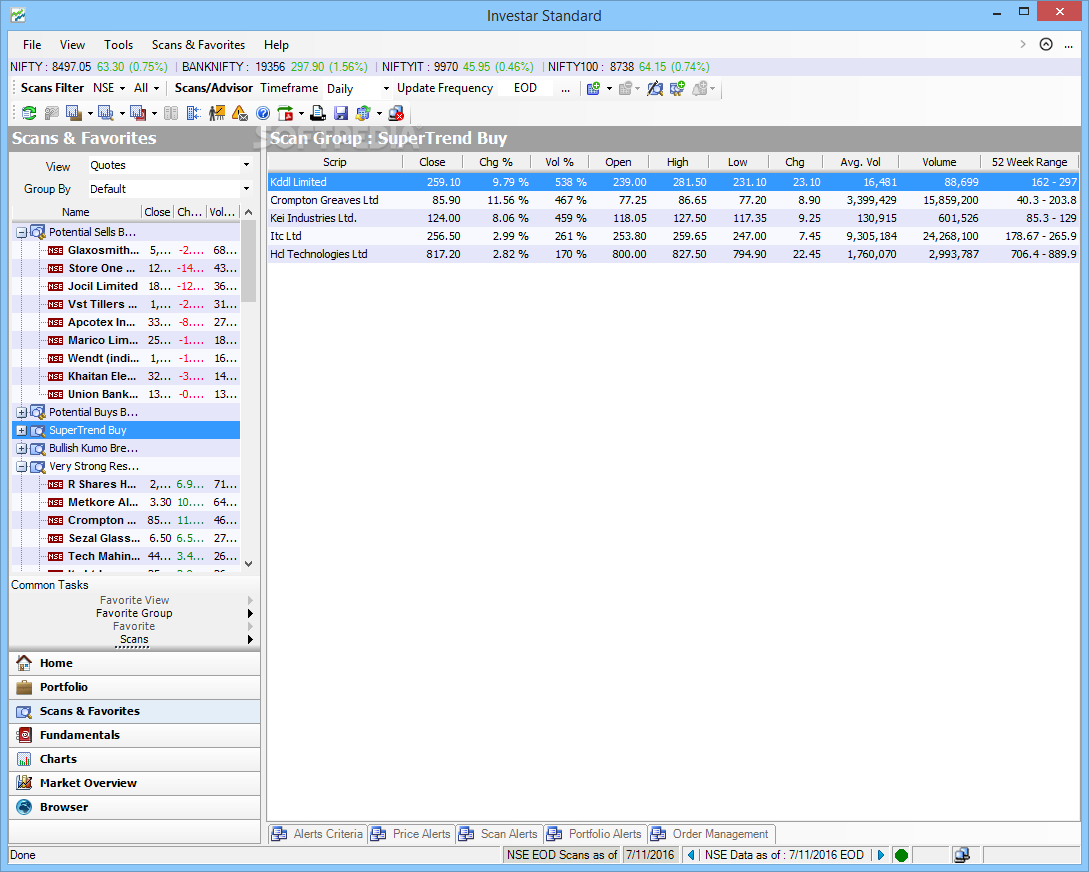Viewport: 1089px width, 872px height.
Task: Open the Scans common task submenu
Action: point(134,639)
